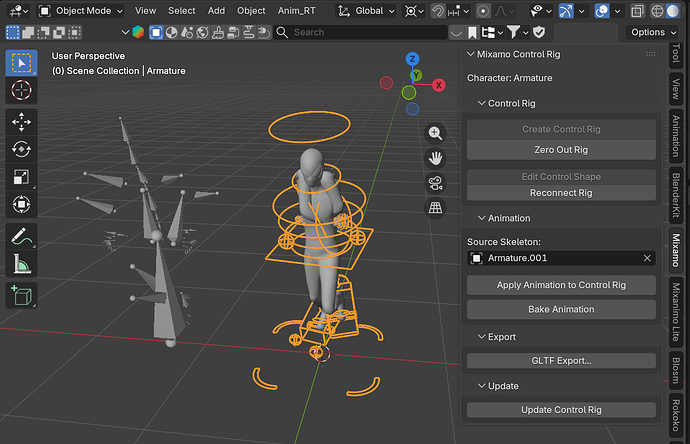Select the BlenderKit brush asset icon
This screenshot has width=690, height=444.
pos(218,32)
